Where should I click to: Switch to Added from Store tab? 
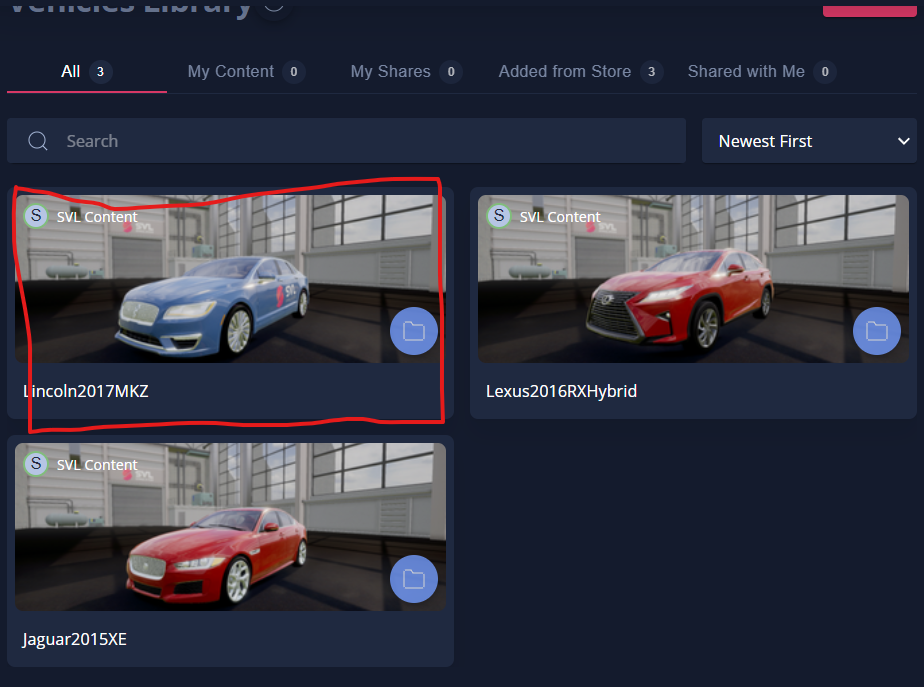click(x=580, y=72)
